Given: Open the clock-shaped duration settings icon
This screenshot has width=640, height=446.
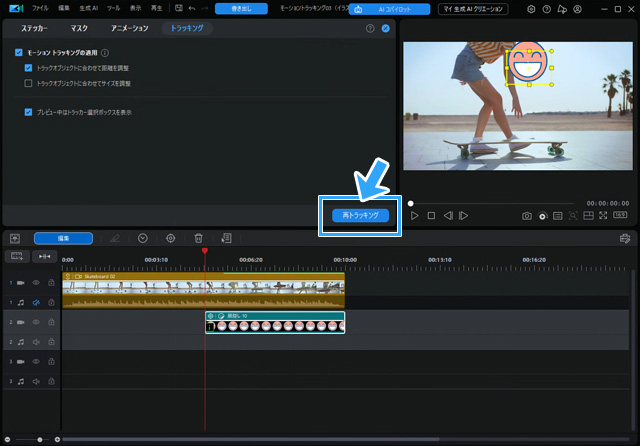Looking at the screenshot, I should click(143, 238).
